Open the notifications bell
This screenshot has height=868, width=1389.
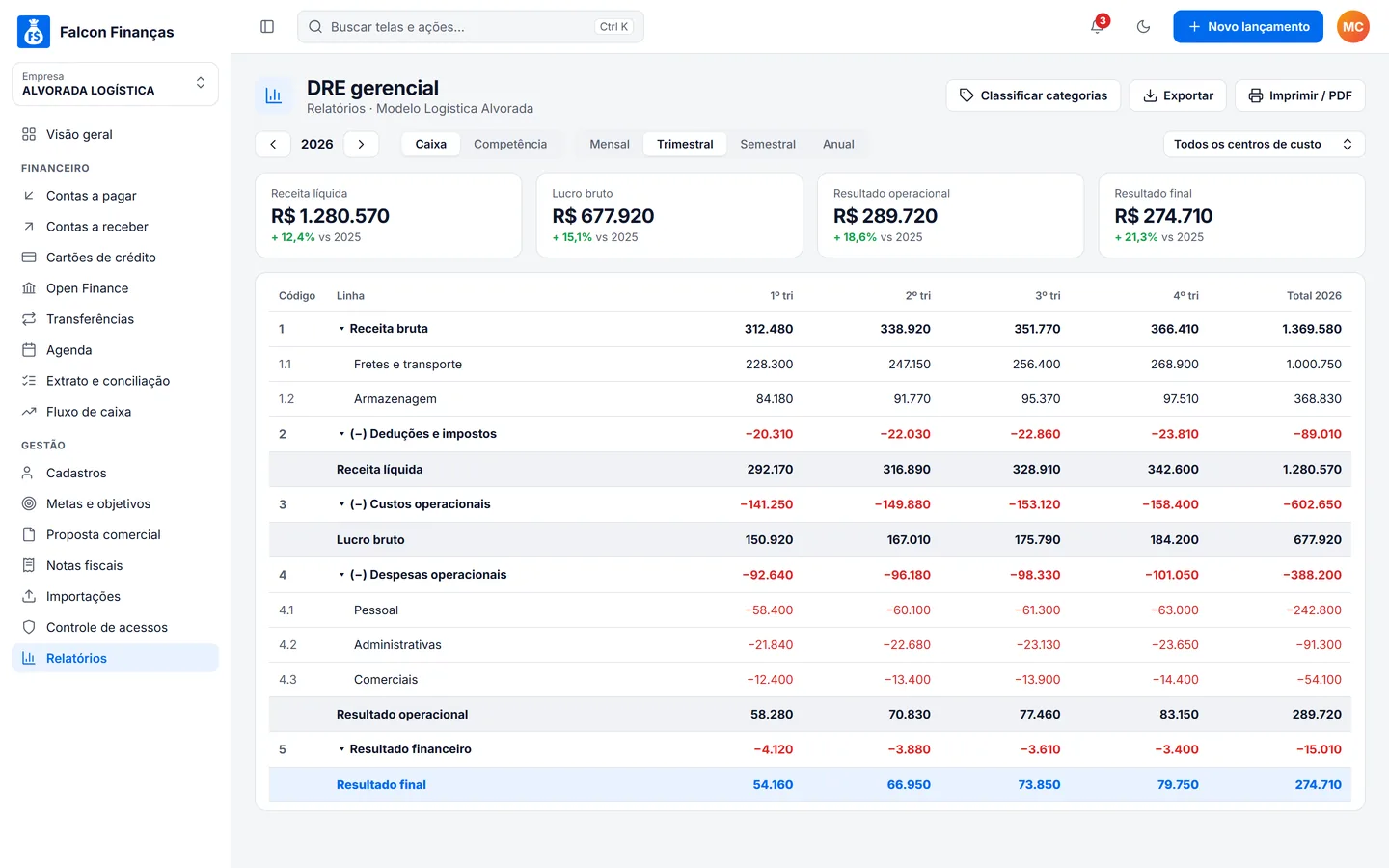pos(1097,27)
